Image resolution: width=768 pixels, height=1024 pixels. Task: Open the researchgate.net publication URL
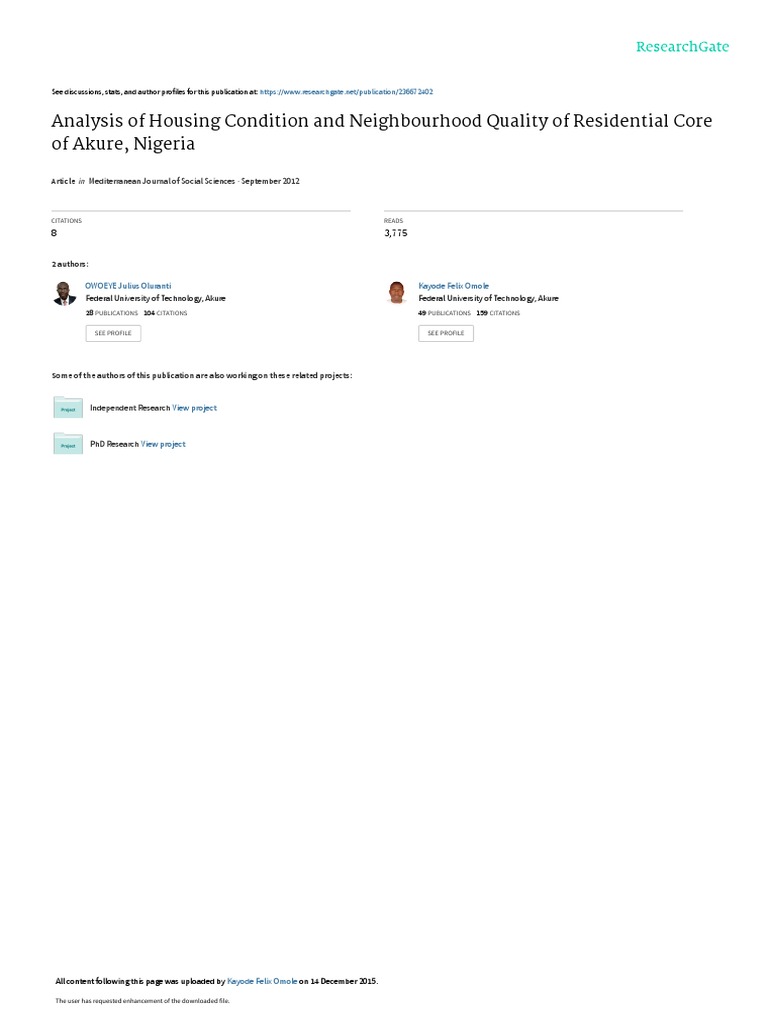pos(346,91)
